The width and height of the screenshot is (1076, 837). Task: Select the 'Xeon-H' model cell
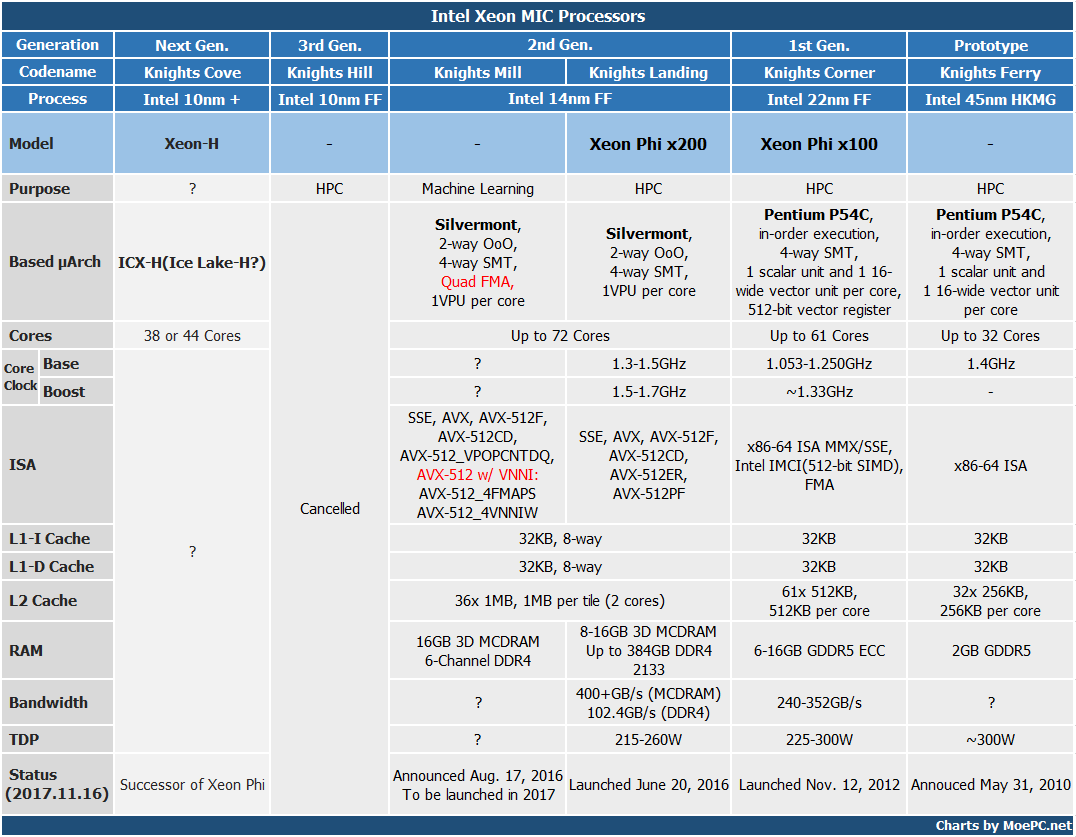[192, 143]
